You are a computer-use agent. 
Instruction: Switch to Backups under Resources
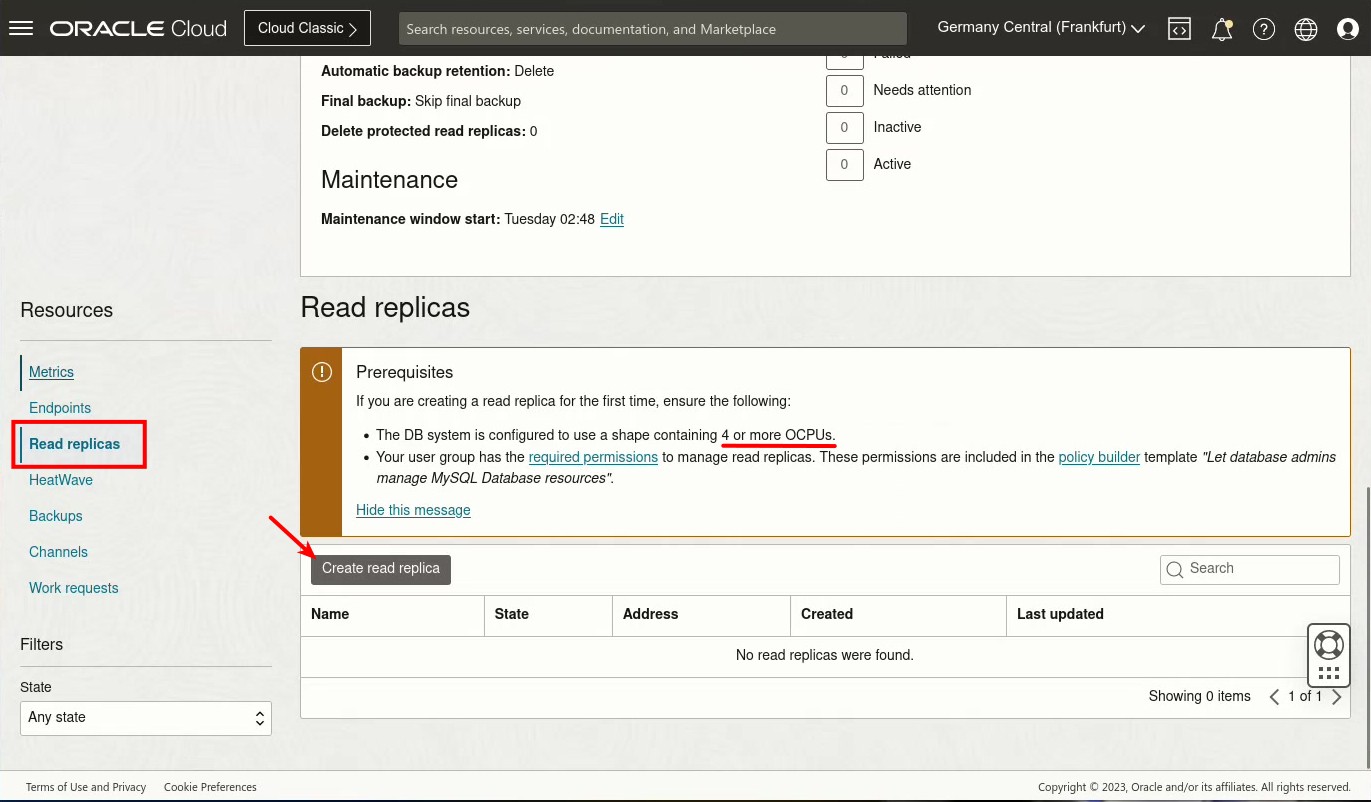click(x=55, y=516)
